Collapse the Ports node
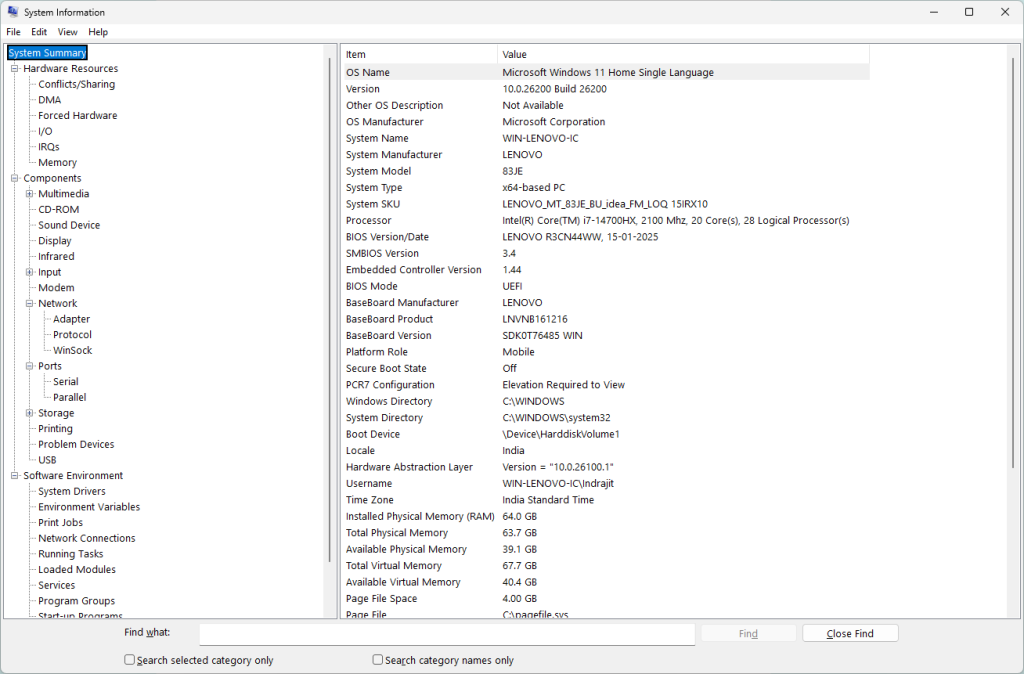Screen dimensions: 1024x674 tap(29, 366)
